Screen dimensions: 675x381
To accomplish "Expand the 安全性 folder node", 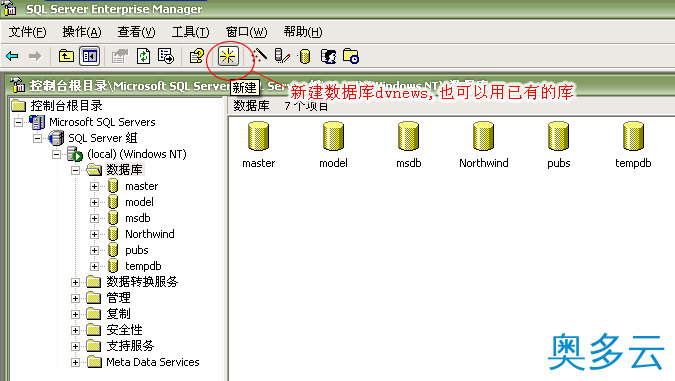I will tap(75, 330).
